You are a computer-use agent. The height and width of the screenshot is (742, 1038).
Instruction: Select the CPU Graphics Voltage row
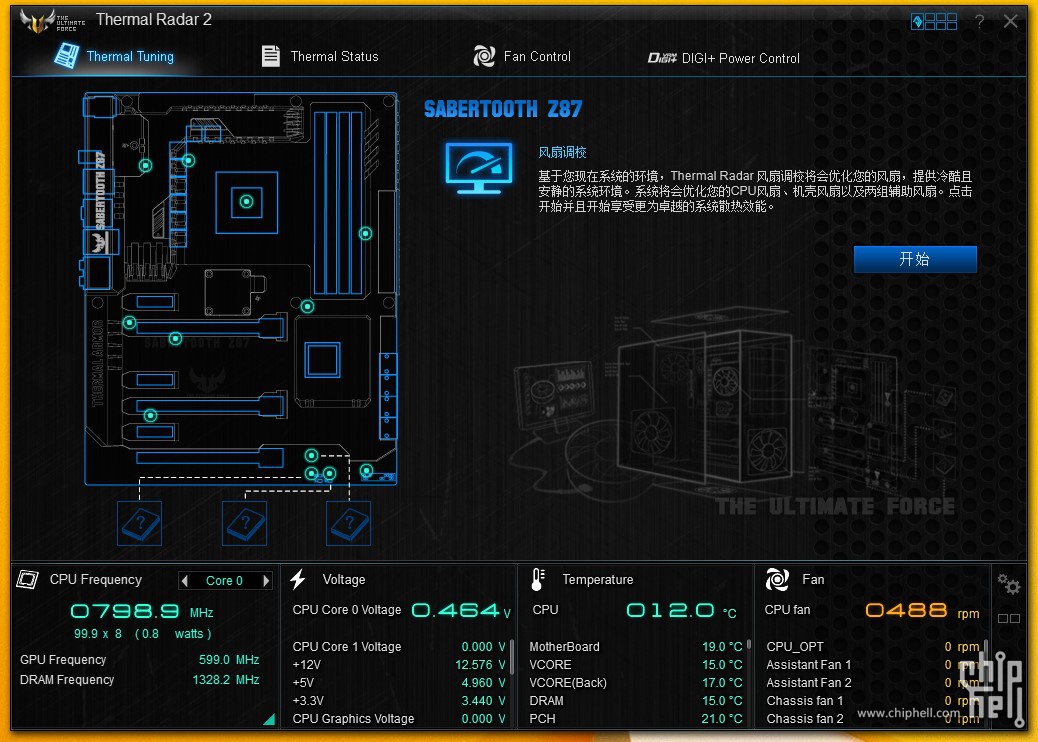point(399,718)
